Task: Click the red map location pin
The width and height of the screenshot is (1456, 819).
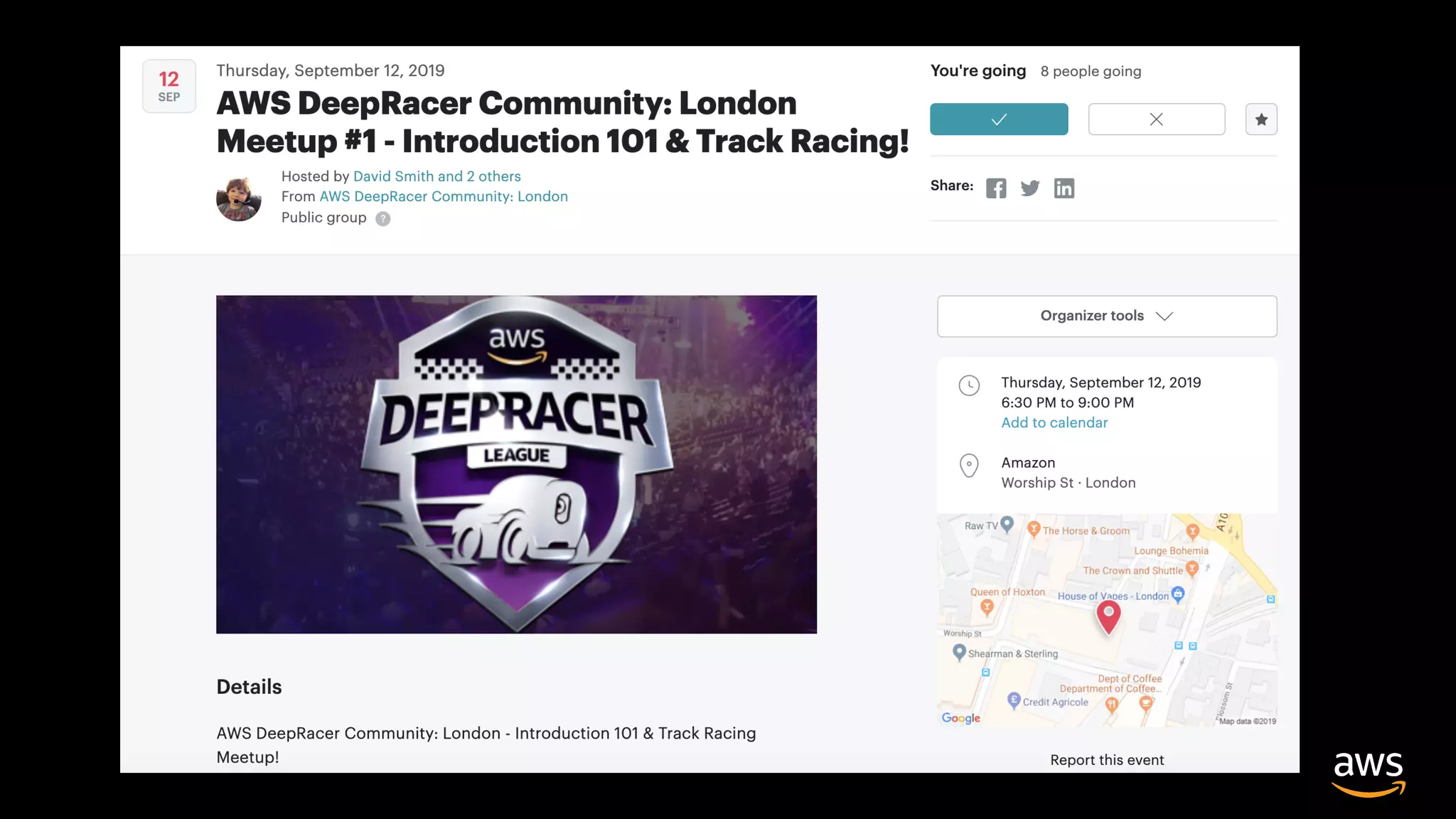Action: coord(1108,616)
